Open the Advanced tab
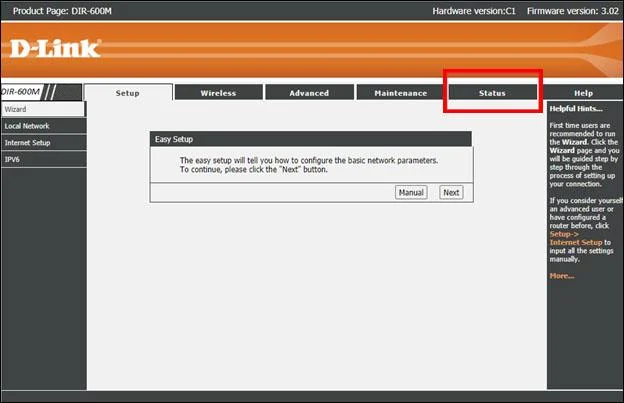The width and height of the screenshot is (624, 403). [x=309, y=93]
